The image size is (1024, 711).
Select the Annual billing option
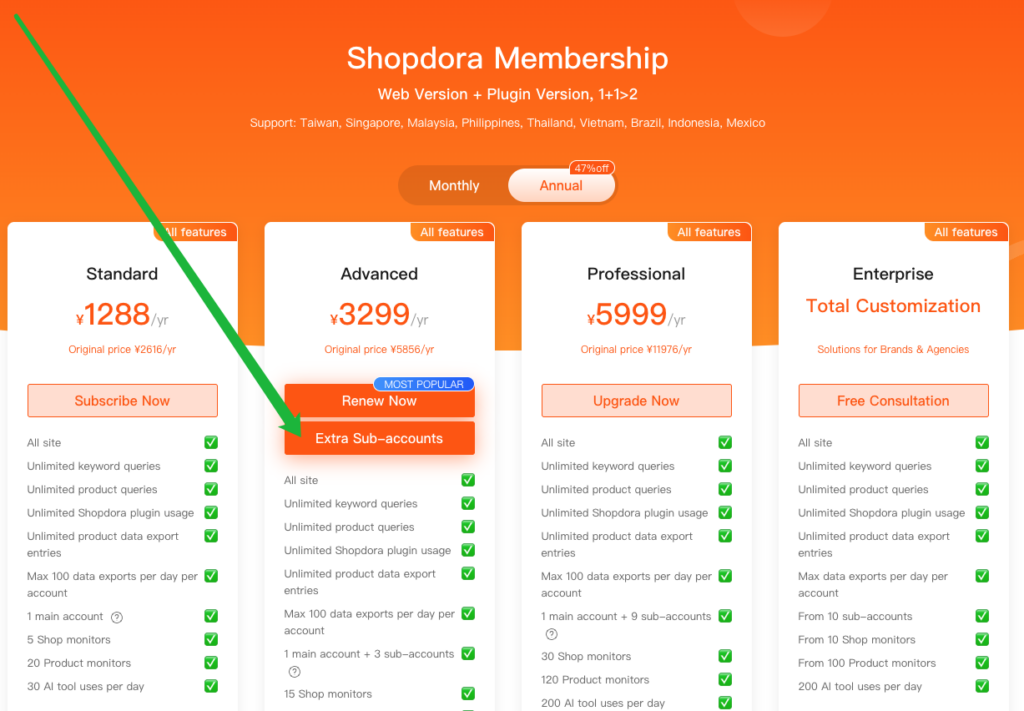tap(561, 186)
